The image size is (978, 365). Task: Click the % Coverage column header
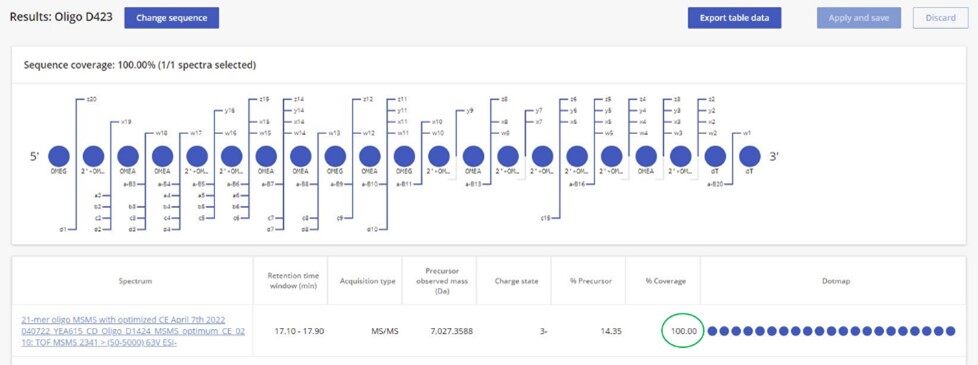(666, 281)
